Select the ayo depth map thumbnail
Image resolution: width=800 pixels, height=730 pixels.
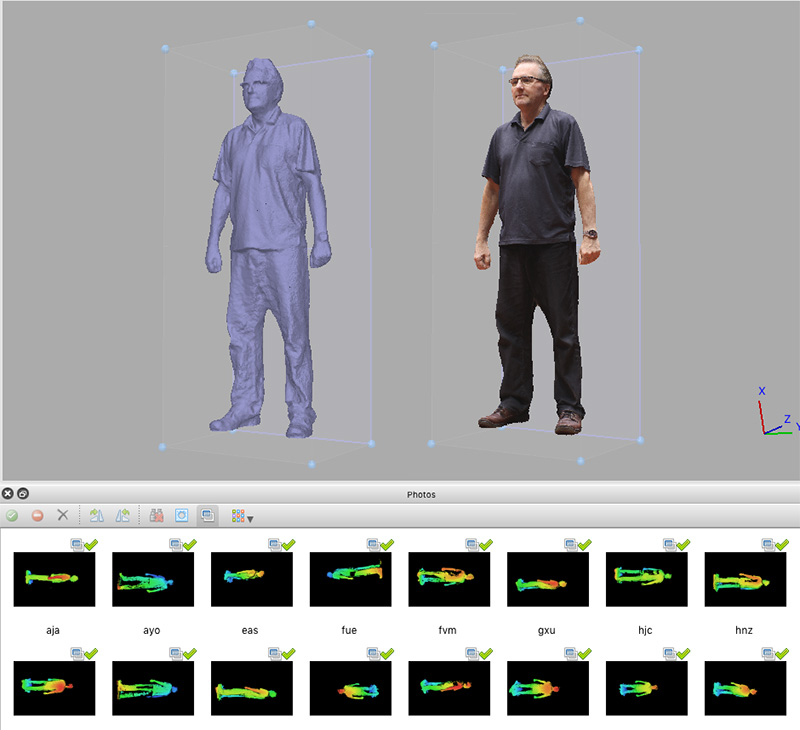153,579
